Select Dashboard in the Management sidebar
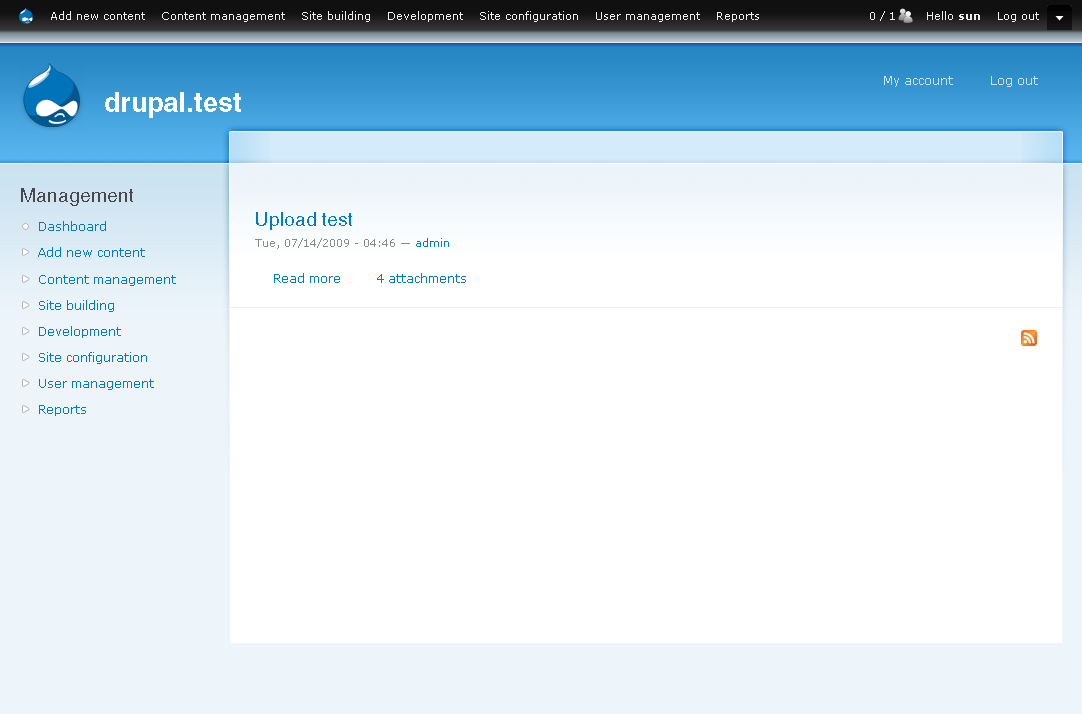Image resolution: width=1082 pixels, height=714 pixels. pos(72,226)
